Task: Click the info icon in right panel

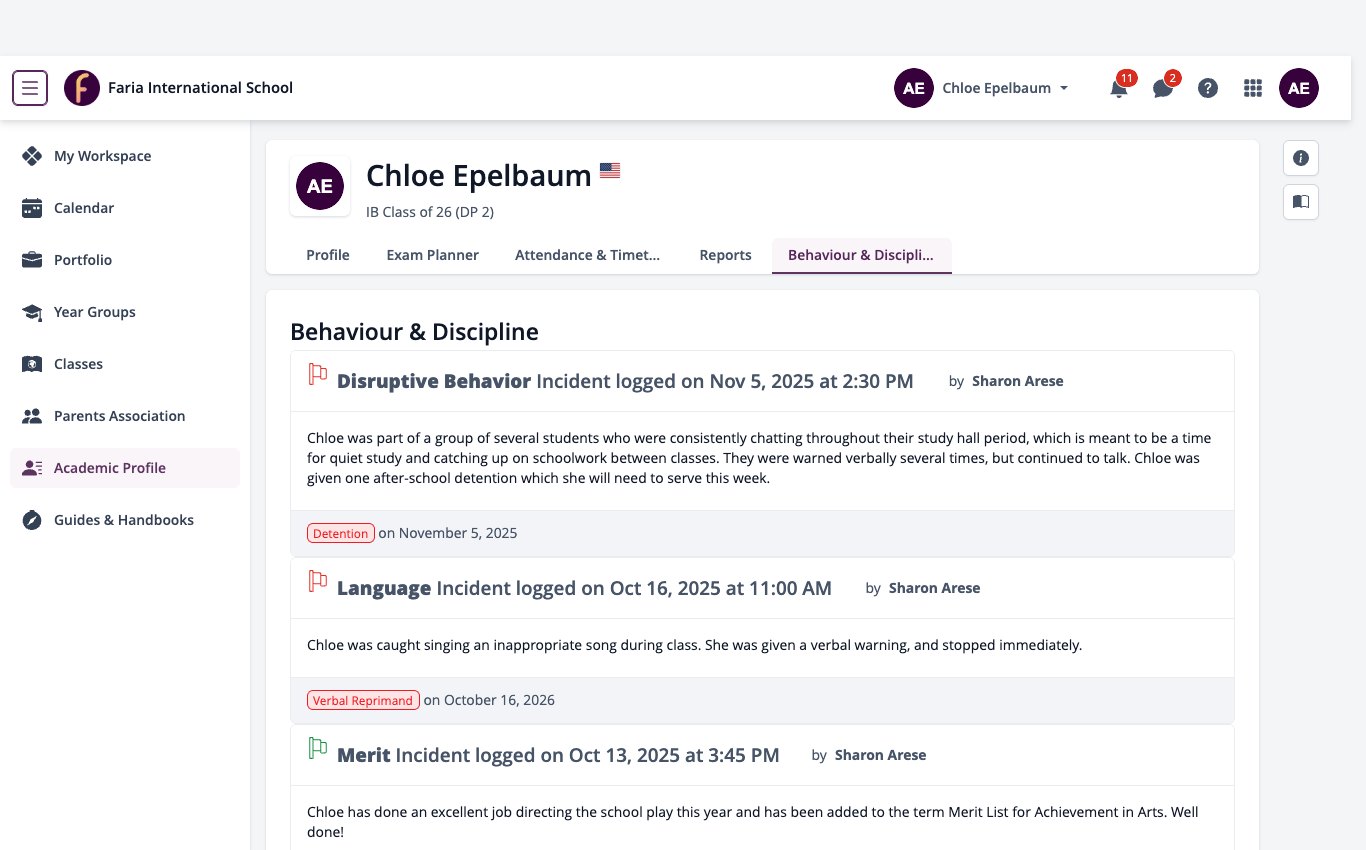Action: pos(1301,158)
